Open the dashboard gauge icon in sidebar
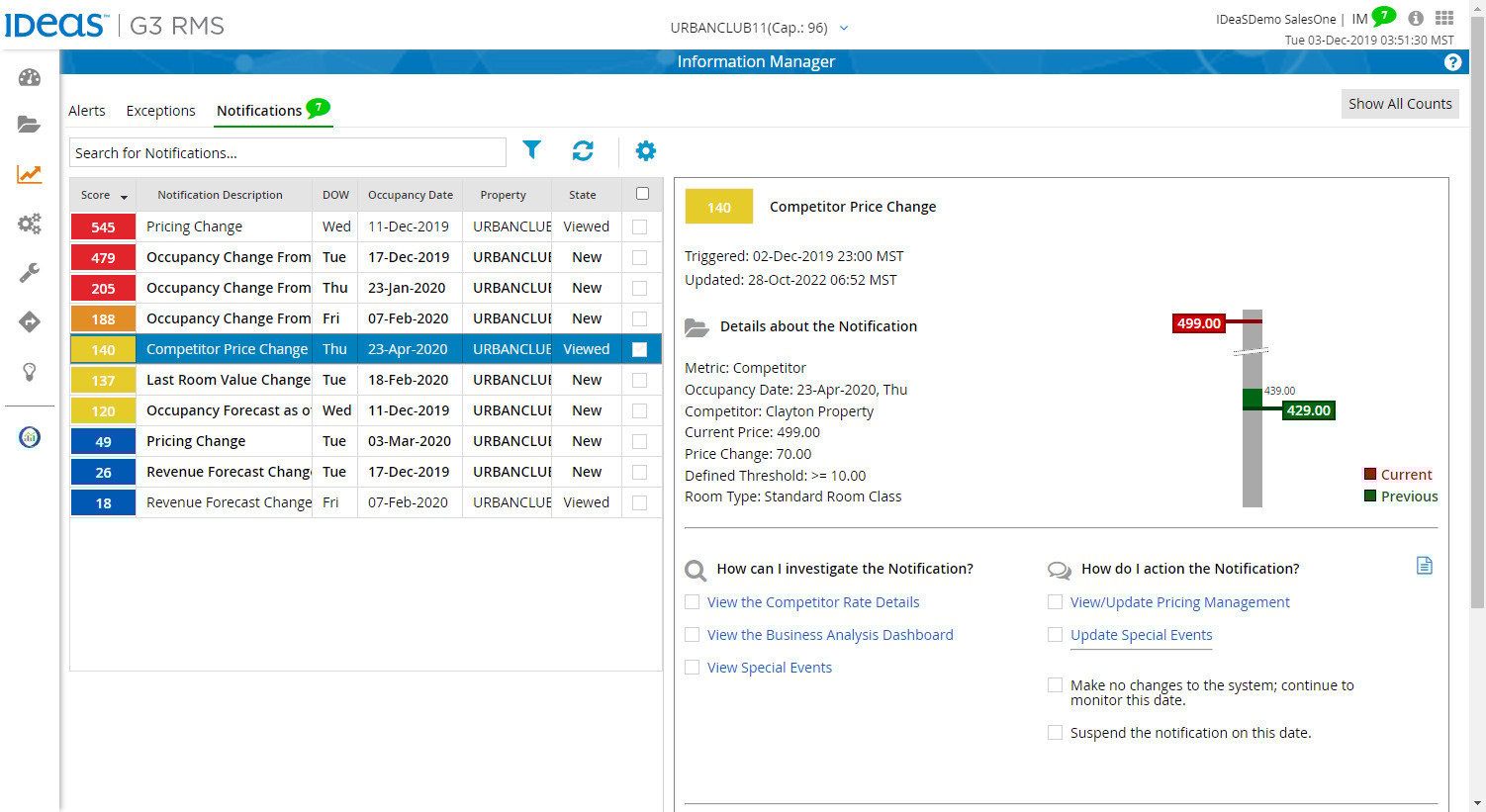 (x=29, y=77)
